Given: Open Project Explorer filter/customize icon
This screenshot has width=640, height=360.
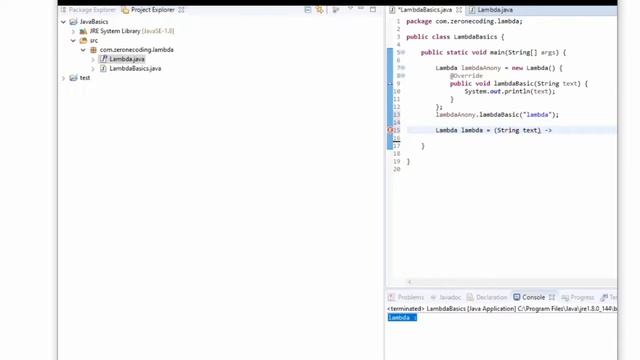Looking at the screenshot, I should pos(336,10).
